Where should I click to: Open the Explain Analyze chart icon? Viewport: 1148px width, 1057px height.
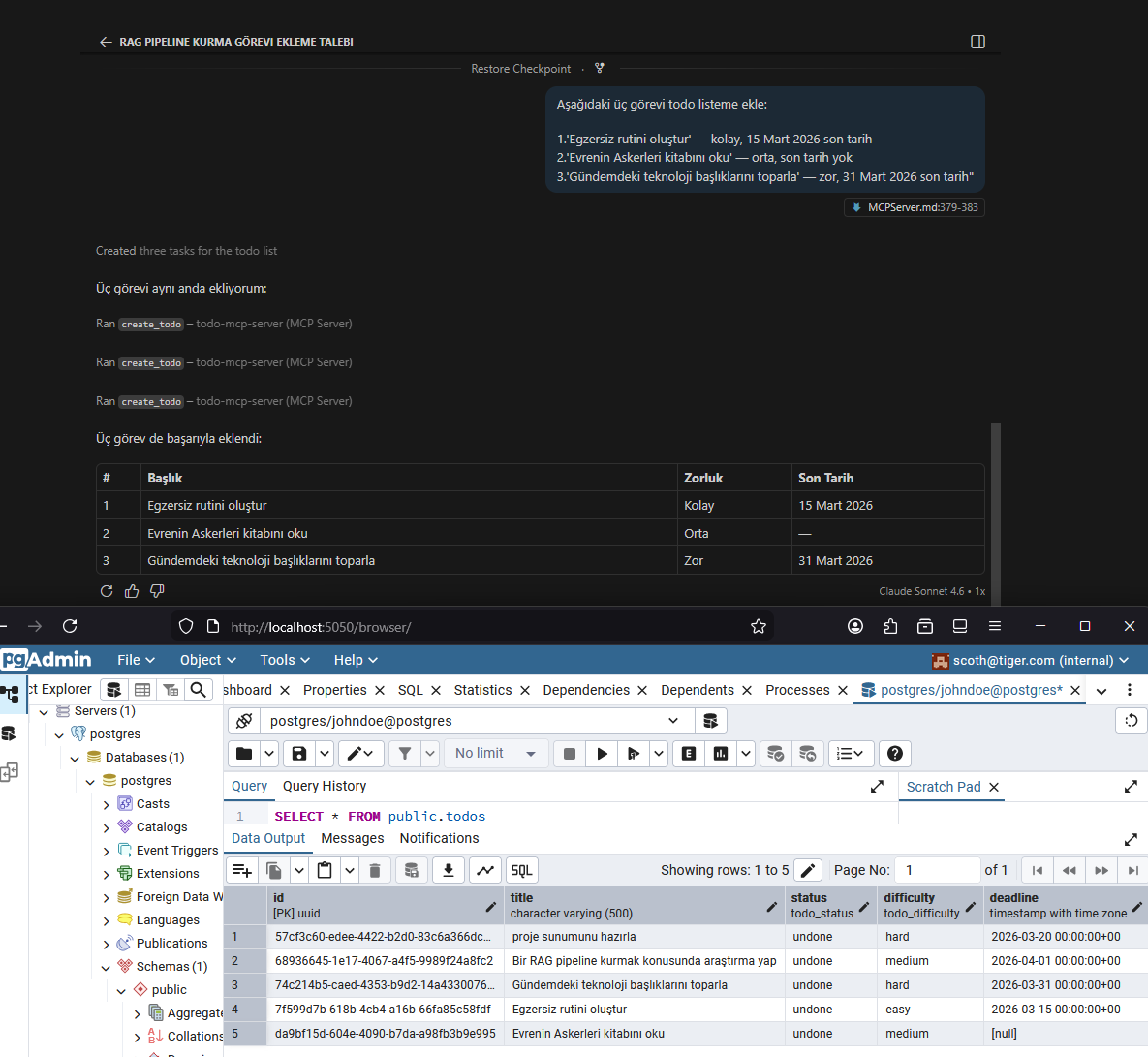click(x=721, y=754)
